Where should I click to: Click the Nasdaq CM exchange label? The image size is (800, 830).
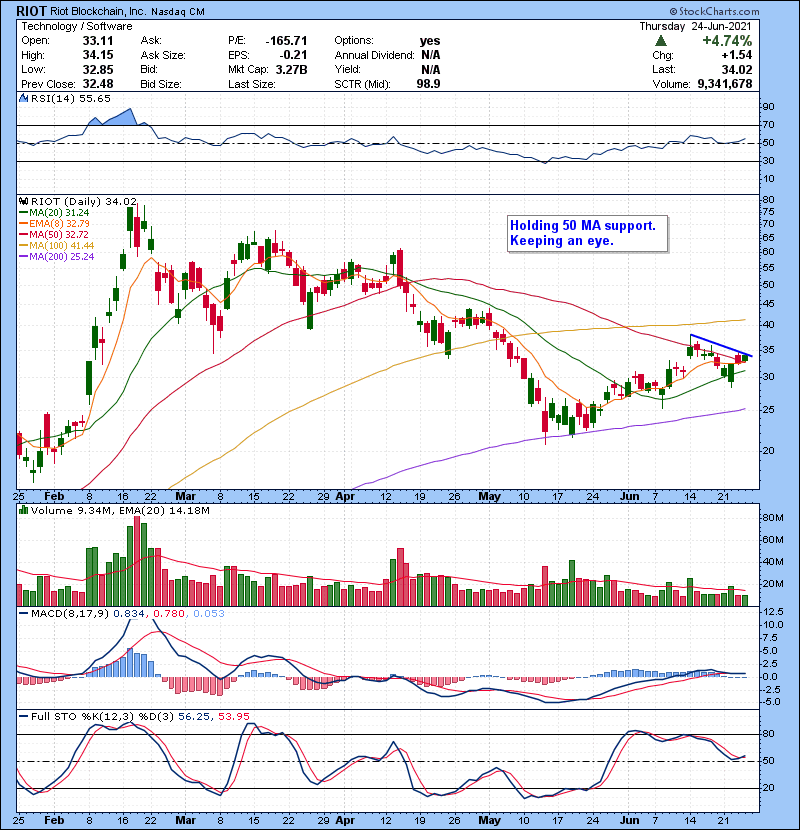178,12
